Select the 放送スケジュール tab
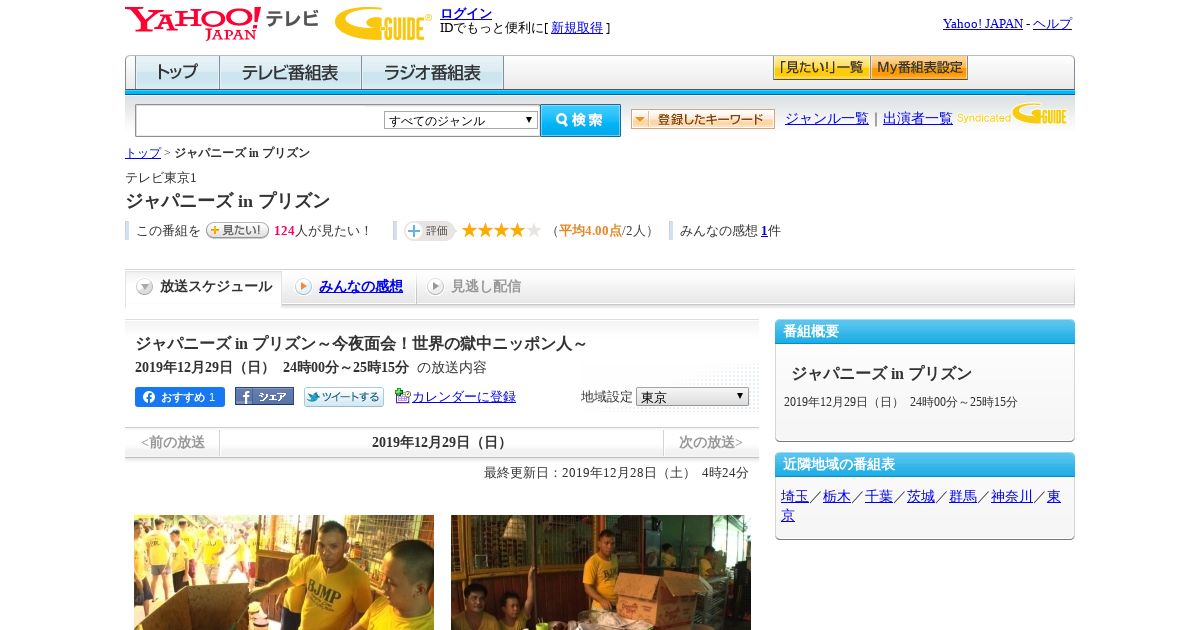This screenshot has height=630, width=1200. point(204,287)
